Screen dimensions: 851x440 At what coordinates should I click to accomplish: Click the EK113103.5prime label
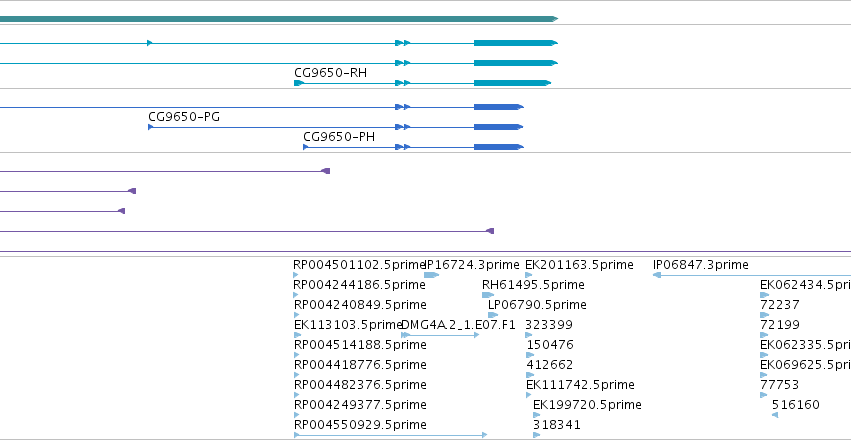(348, 325)
